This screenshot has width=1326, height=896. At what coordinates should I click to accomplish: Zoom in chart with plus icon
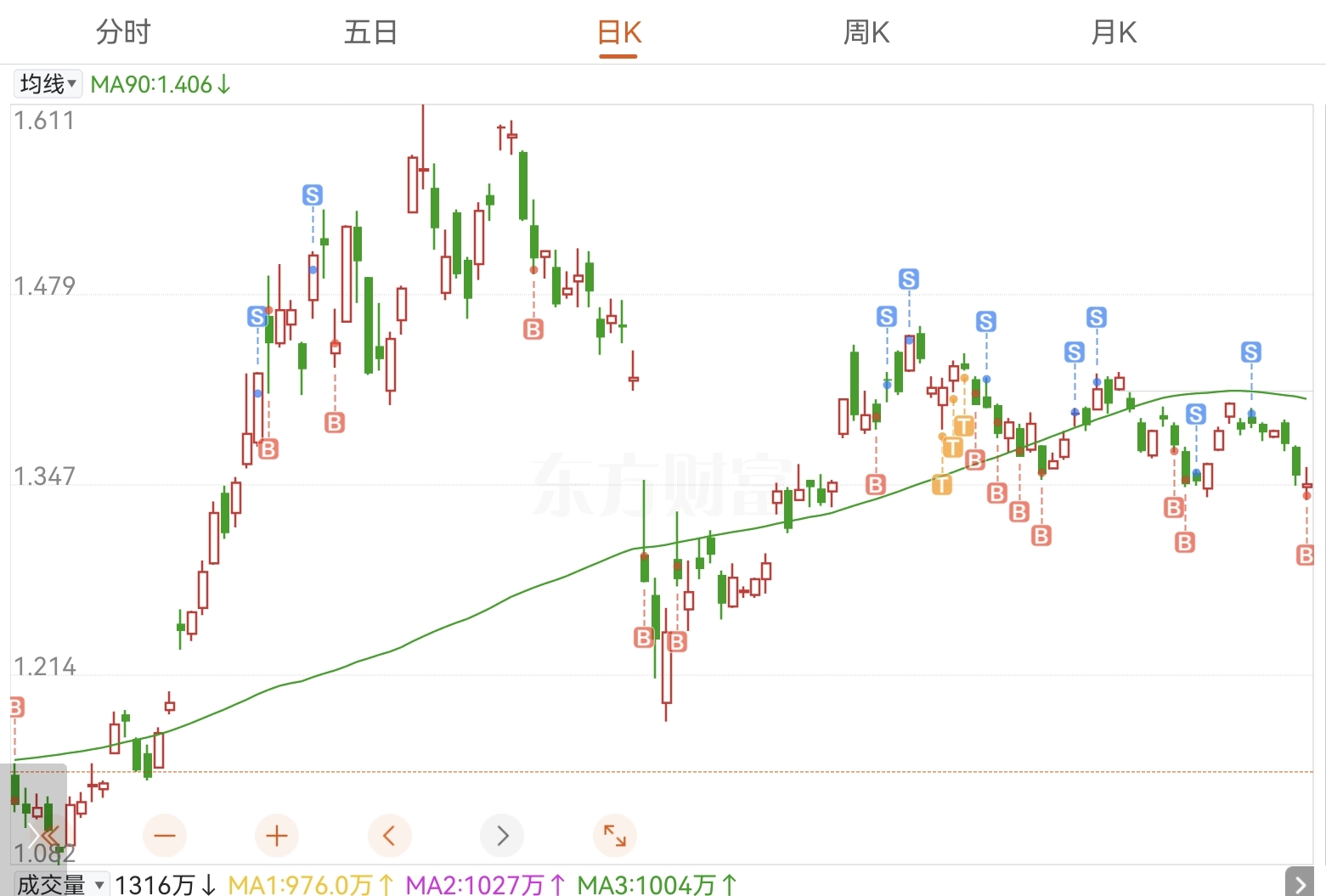point(277,836)
